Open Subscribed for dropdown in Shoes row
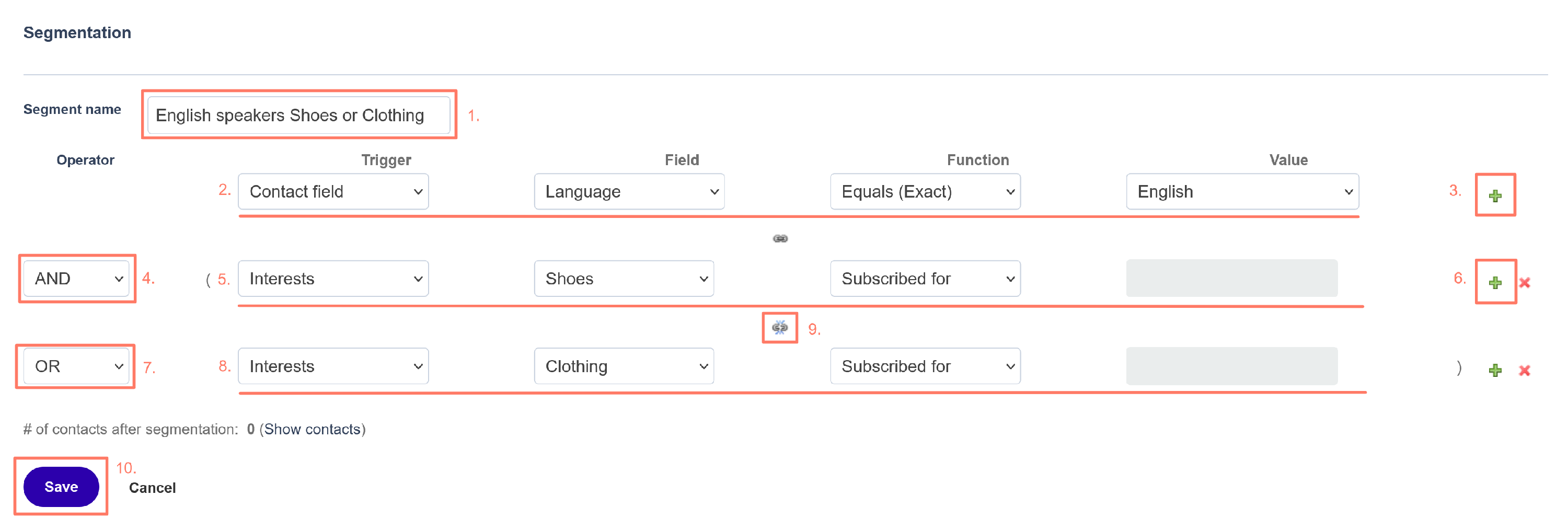 click(925, 279)
